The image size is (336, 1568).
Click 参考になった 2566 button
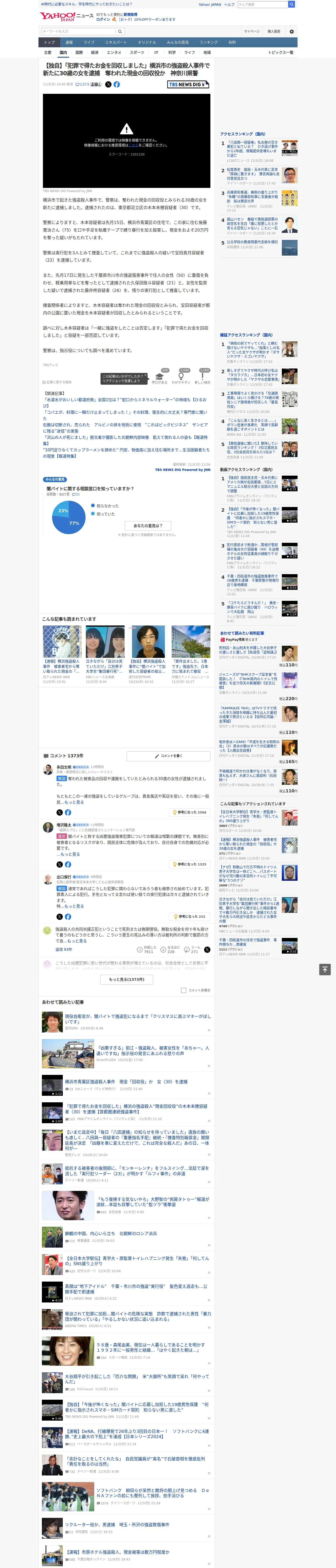point(190,812)
